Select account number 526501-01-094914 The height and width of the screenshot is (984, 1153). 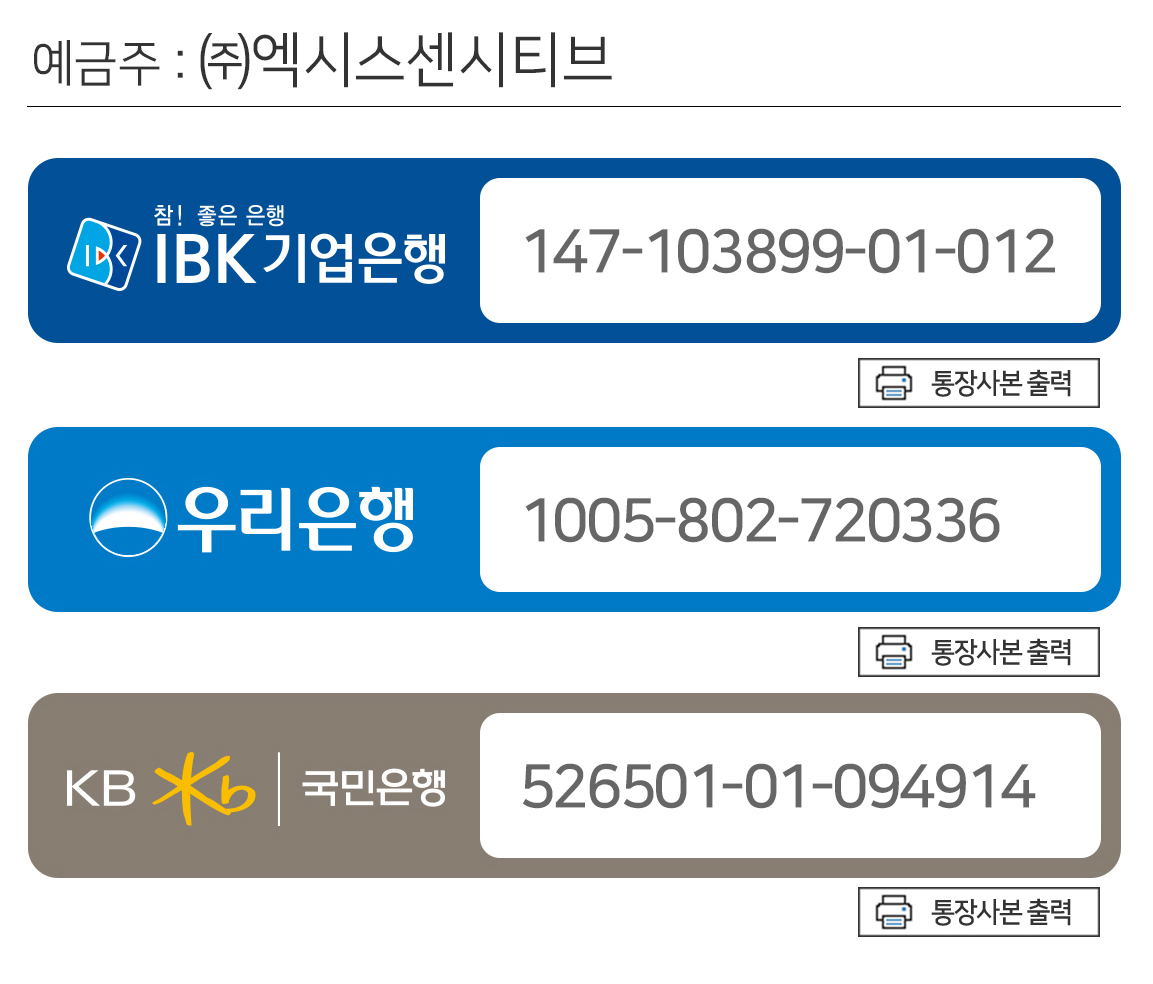[x=779, y=786]
